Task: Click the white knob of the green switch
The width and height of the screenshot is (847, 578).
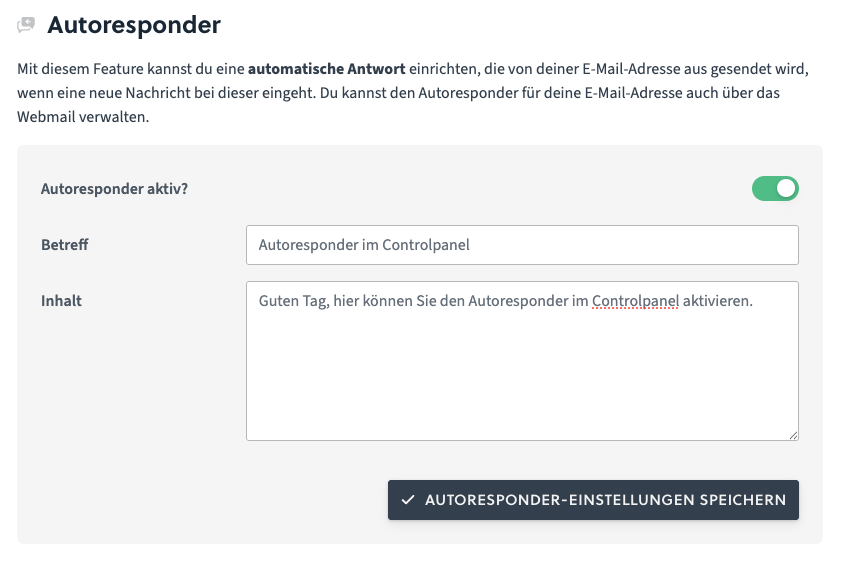Action: (786, 188)
